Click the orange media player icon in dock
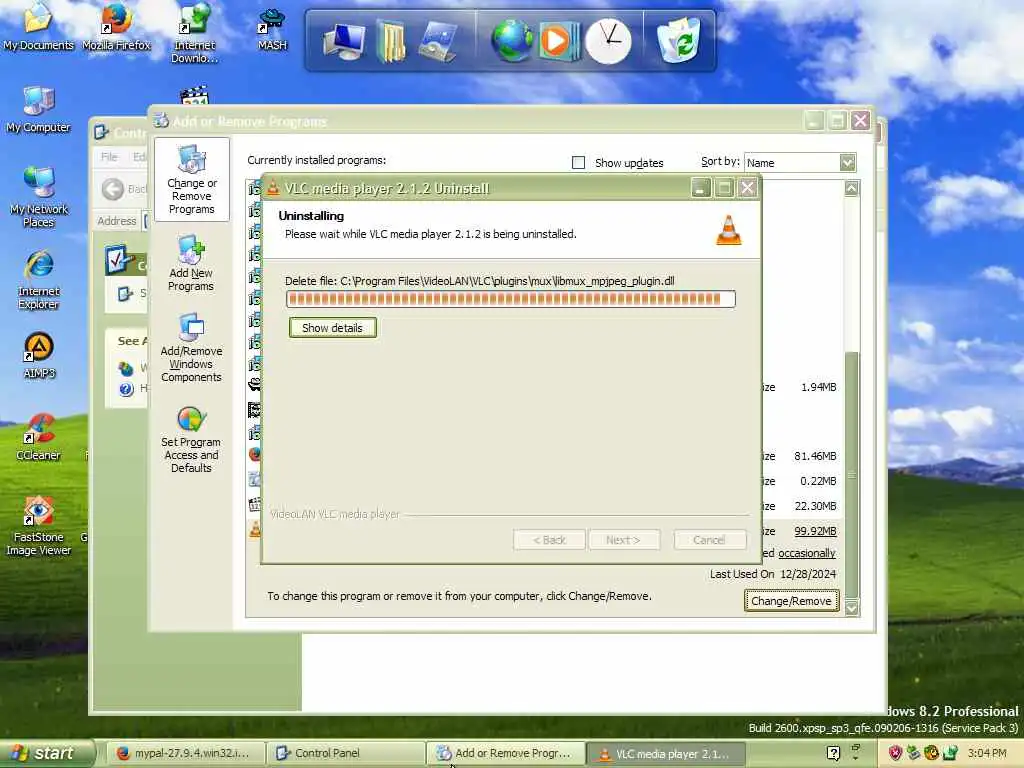 [x=558, y=41]
